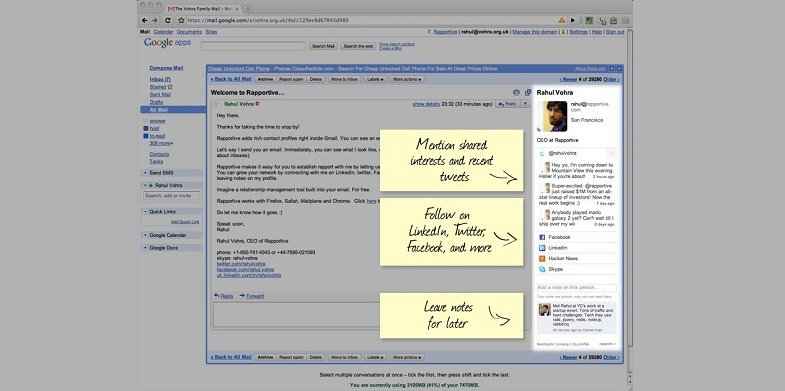Click the Archive button in the top toolbar
Screen dimensions: 785x391
click(265, 79)
